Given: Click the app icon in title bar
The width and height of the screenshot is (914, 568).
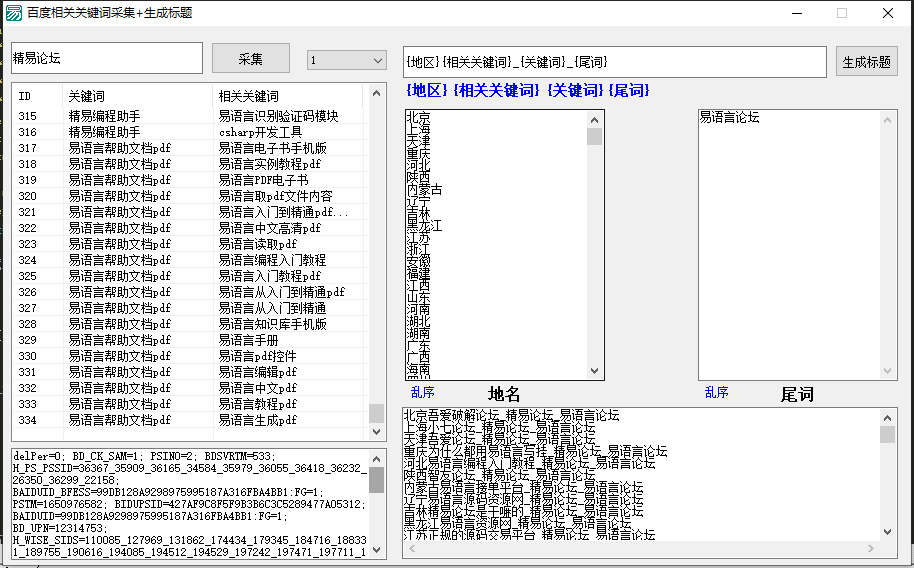Looking at the screenshot, I should pyautogui.click(x=13, y=13).
